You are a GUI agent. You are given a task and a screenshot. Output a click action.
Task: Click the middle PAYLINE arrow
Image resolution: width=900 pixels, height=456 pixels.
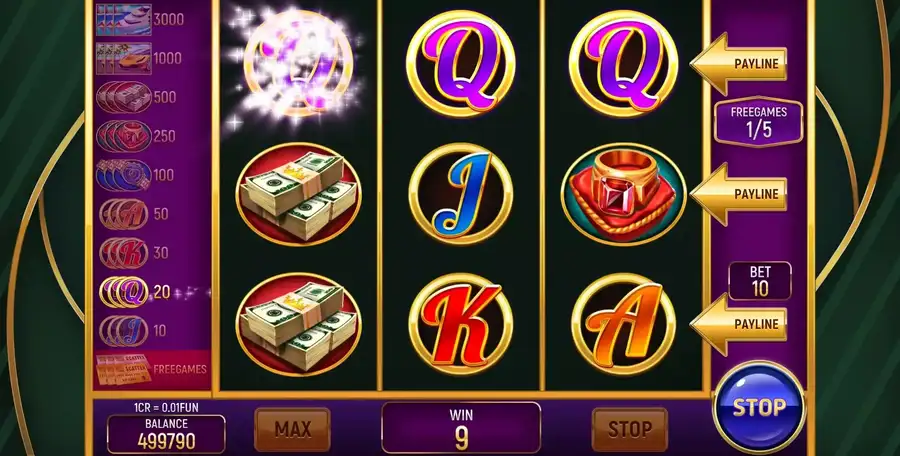point(738,194)
